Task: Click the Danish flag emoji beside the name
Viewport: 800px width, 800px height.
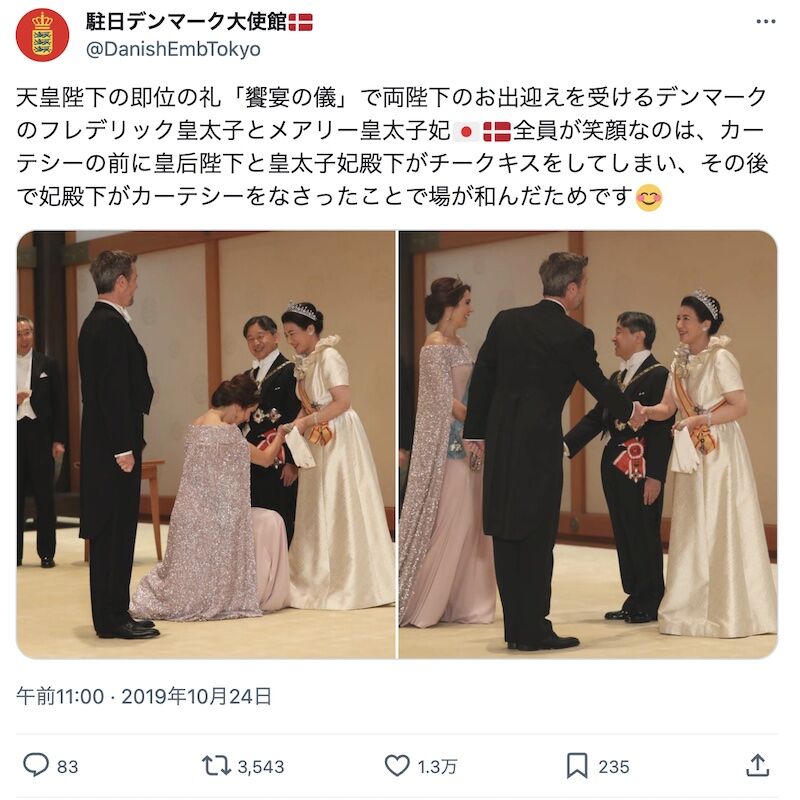Action: coord(300,22)
